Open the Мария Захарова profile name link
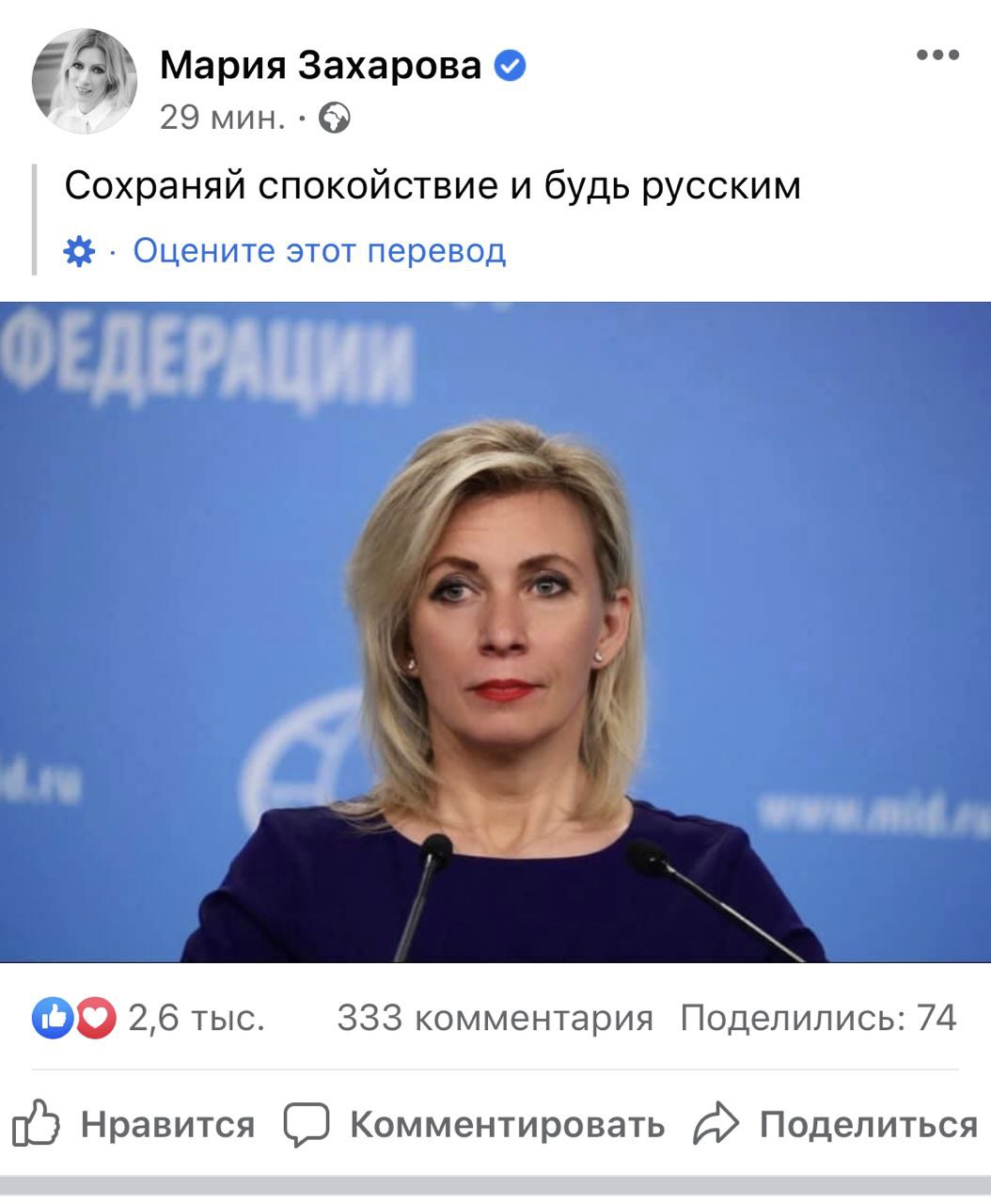Image resolution: width=991 pixels, height=1204 pixels. tap(321, 65)
